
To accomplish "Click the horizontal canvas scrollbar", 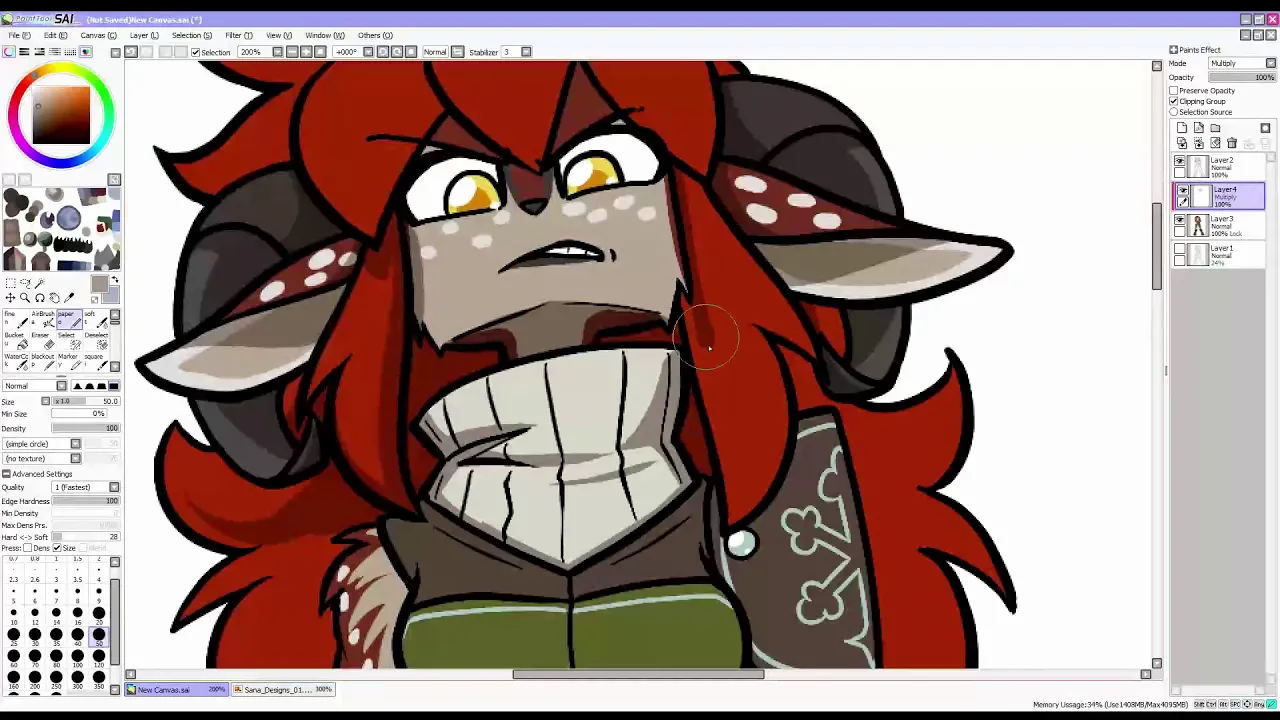I will click(x=638, y=674).
